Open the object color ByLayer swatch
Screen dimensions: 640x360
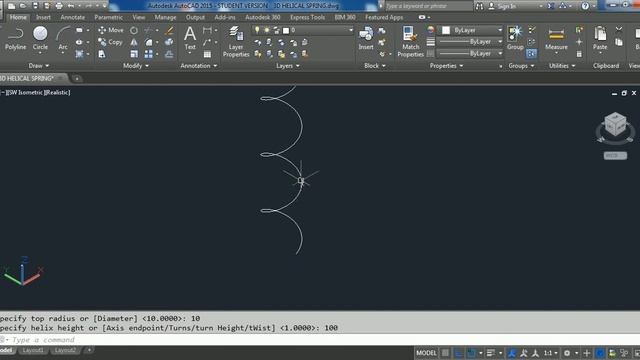coord(446,30)
